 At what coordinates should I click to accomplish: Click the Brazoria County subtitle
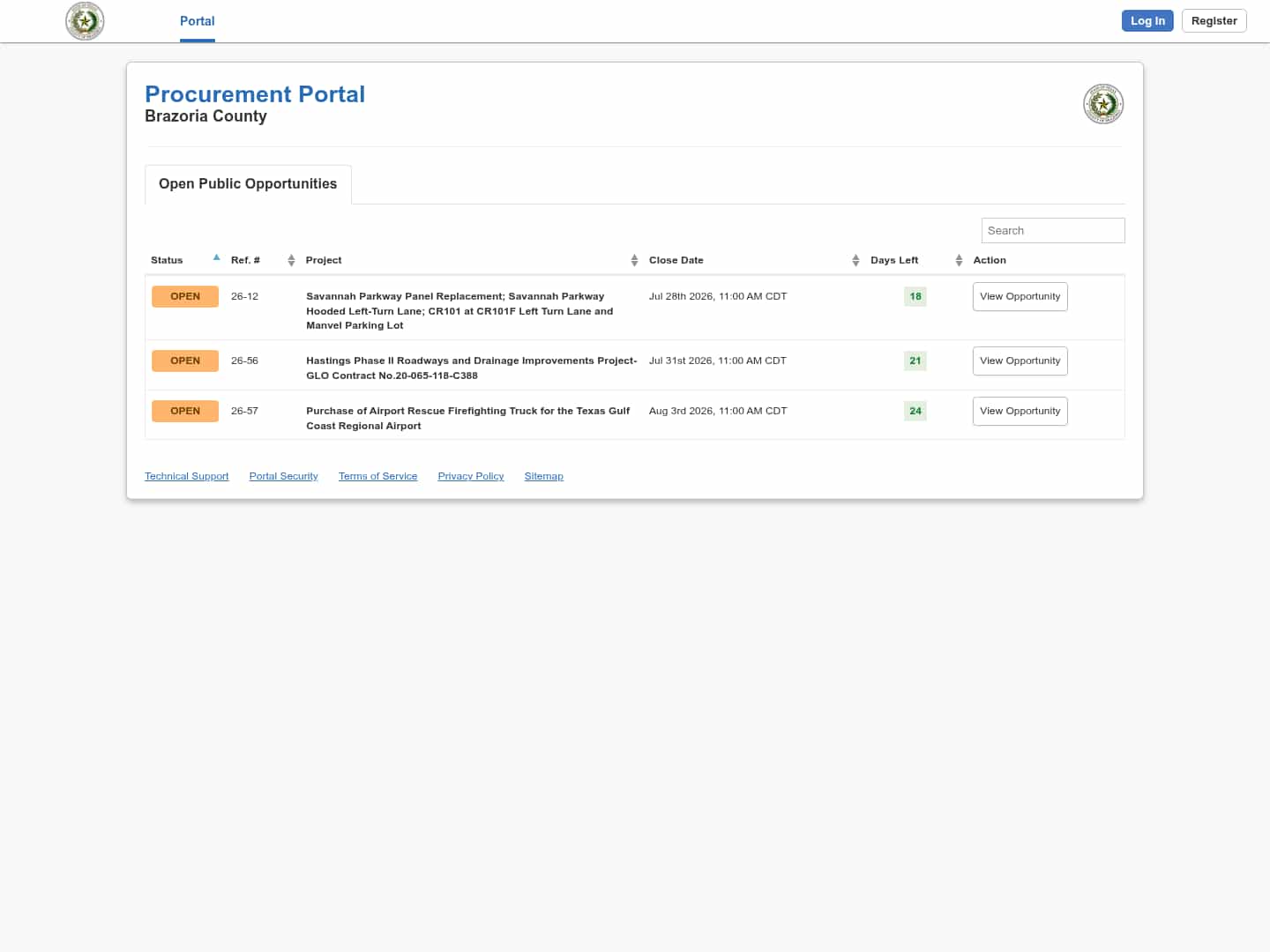[x=205, y=116]
